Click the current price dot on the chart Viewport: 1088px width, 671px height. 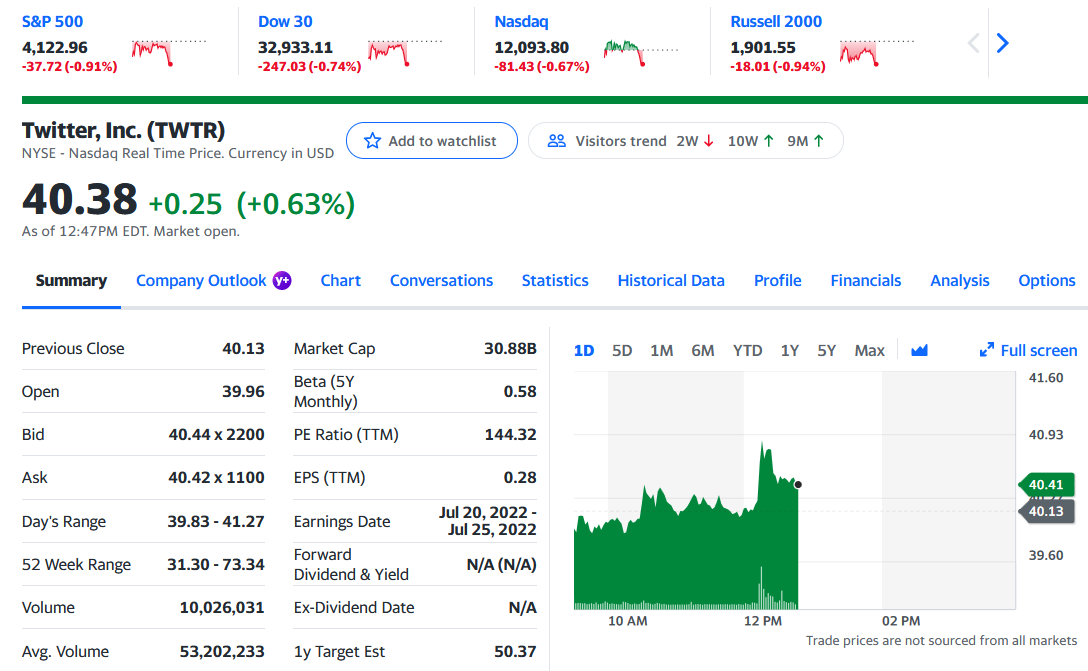pos(798,484)
